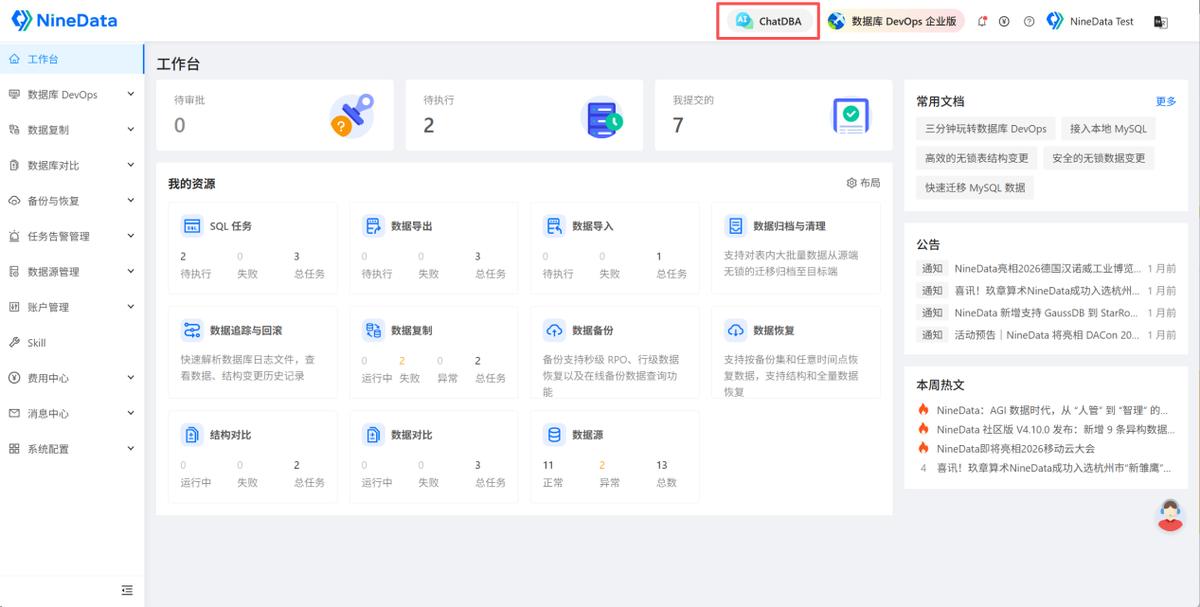Screen dimensions: 1200x607
Task: Click the 更多 link in 常用文档
Action: (x=1166, y=101)
